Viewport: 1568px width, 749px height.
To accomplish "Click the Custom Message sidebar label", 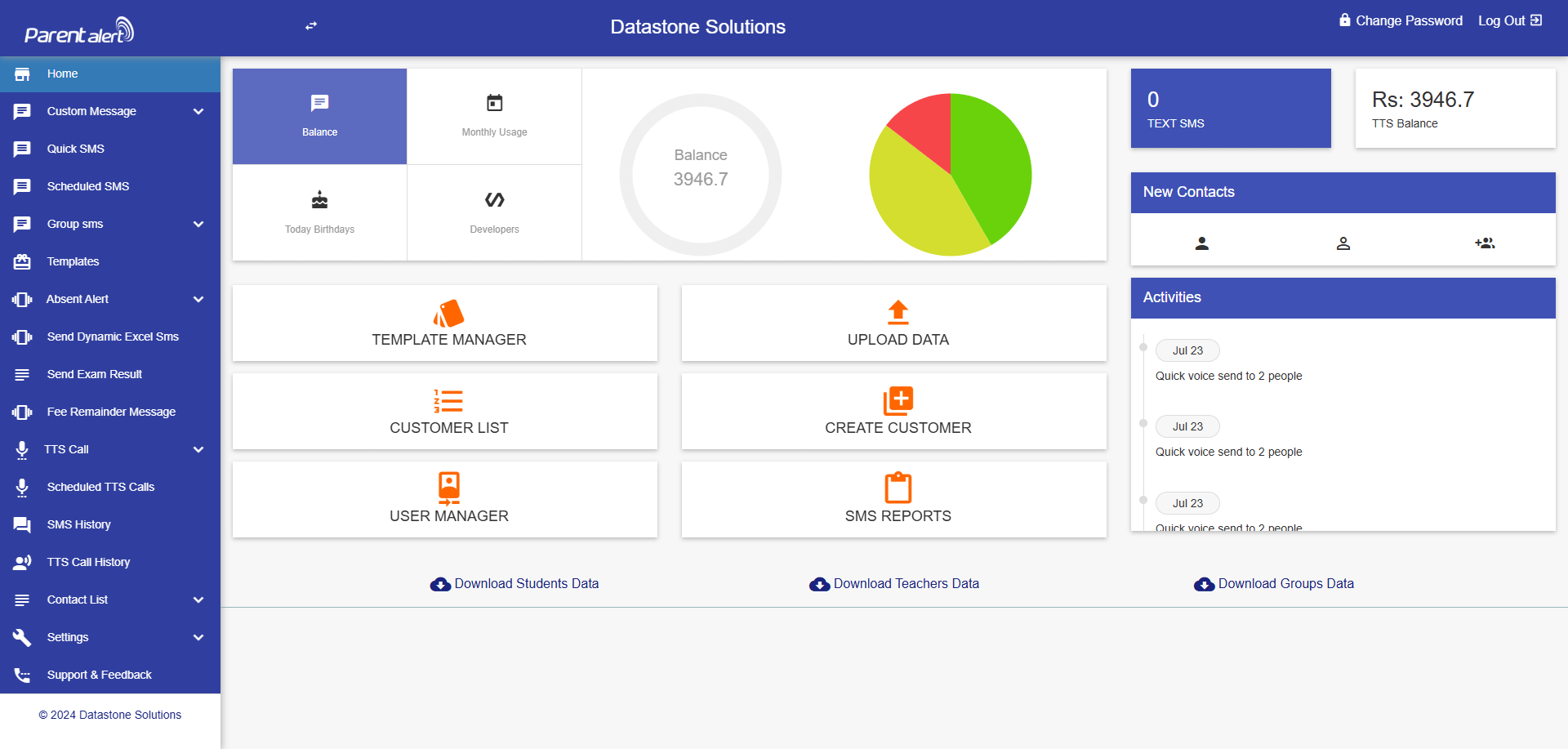I will tap(91, 112).
